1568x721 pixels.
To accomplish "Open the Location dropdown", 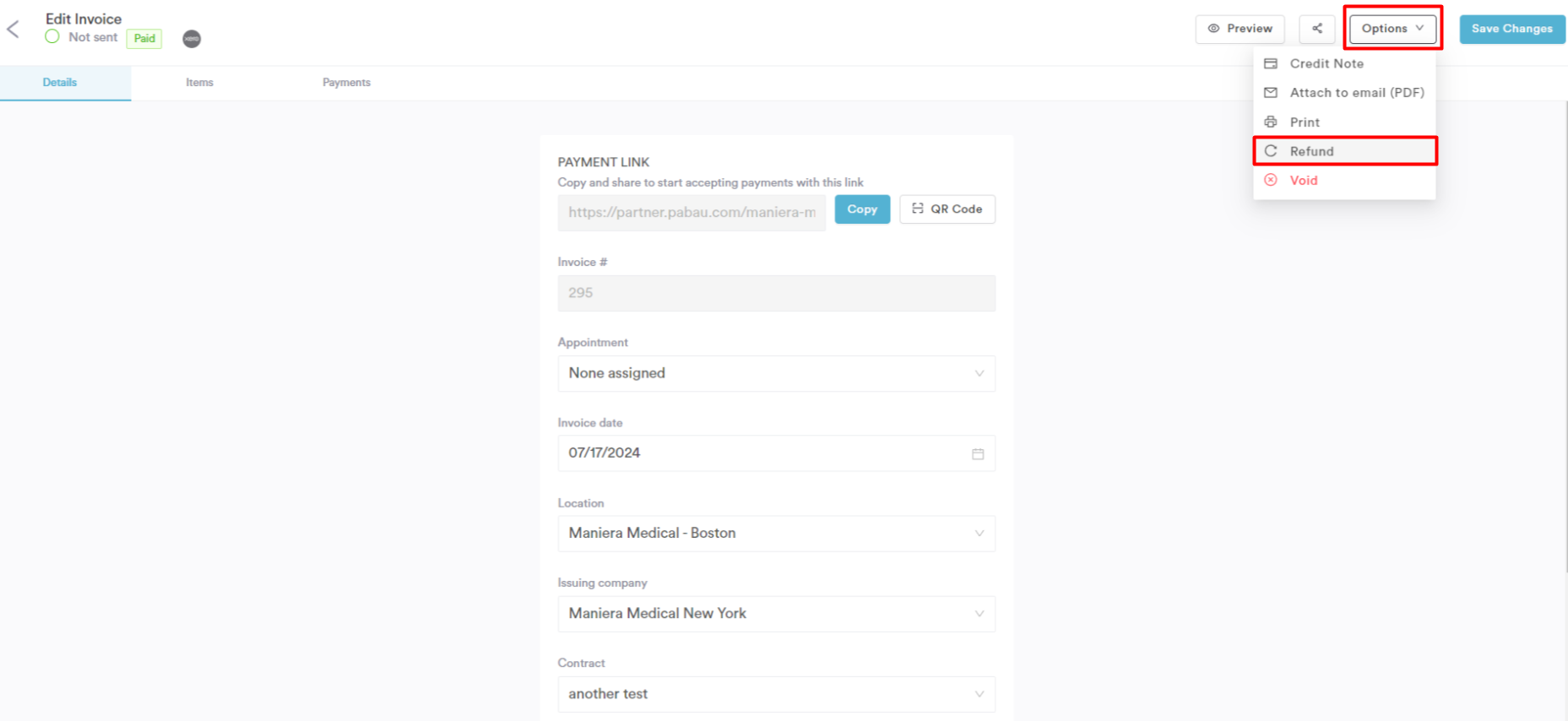I will (776, 534).
